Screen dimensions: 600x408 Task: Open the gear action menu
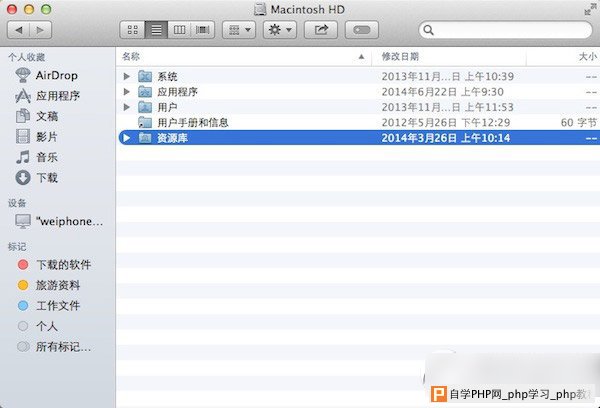click(x=280, y=30)
